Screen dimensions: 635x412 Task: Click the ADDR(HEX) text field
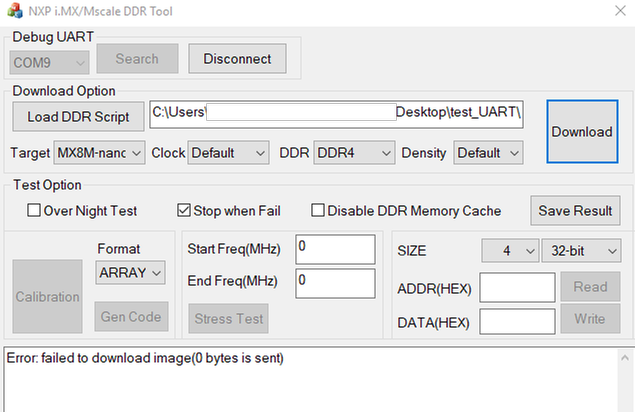(x=517, y=288)
